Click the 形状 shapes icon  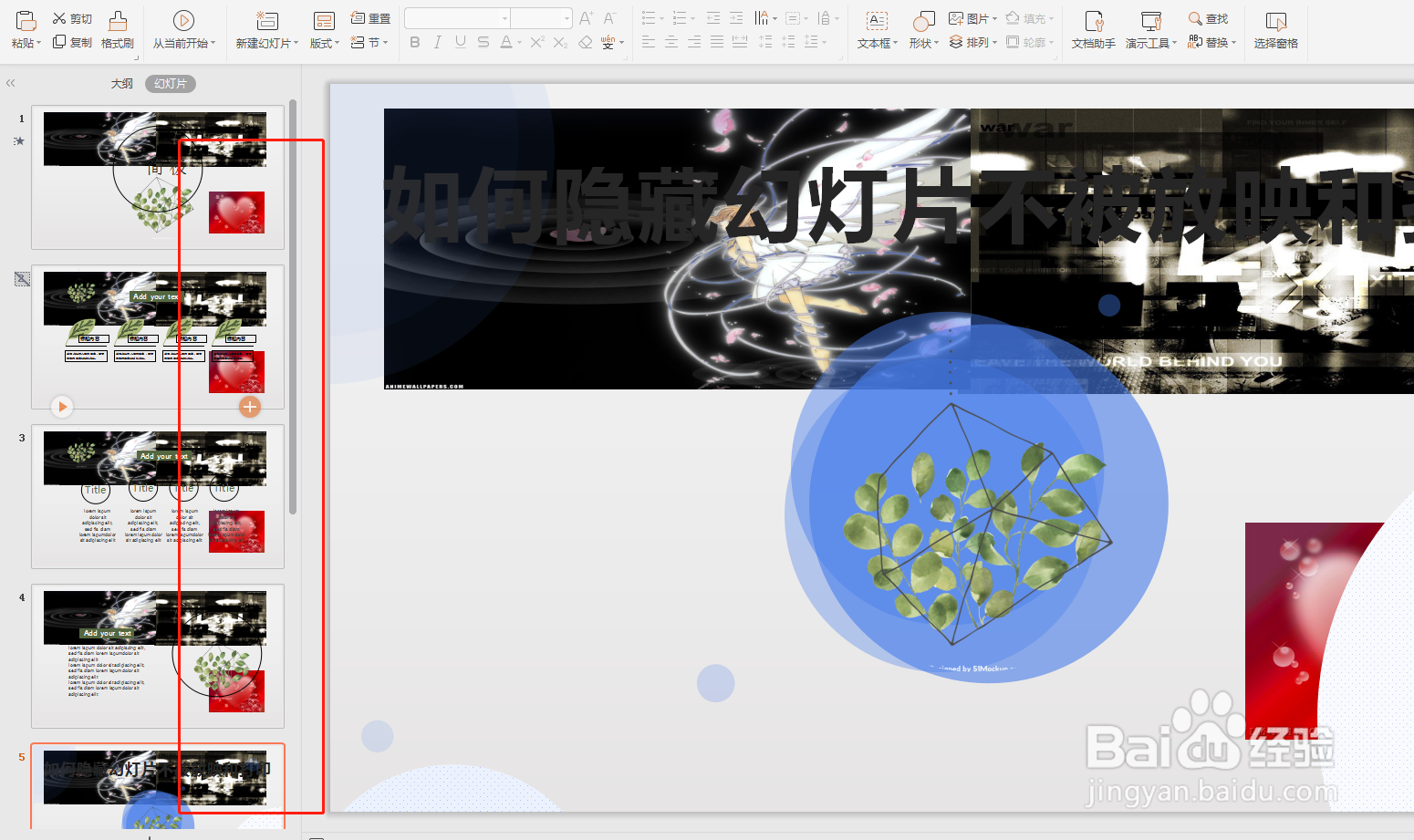[x=924, y=21]
